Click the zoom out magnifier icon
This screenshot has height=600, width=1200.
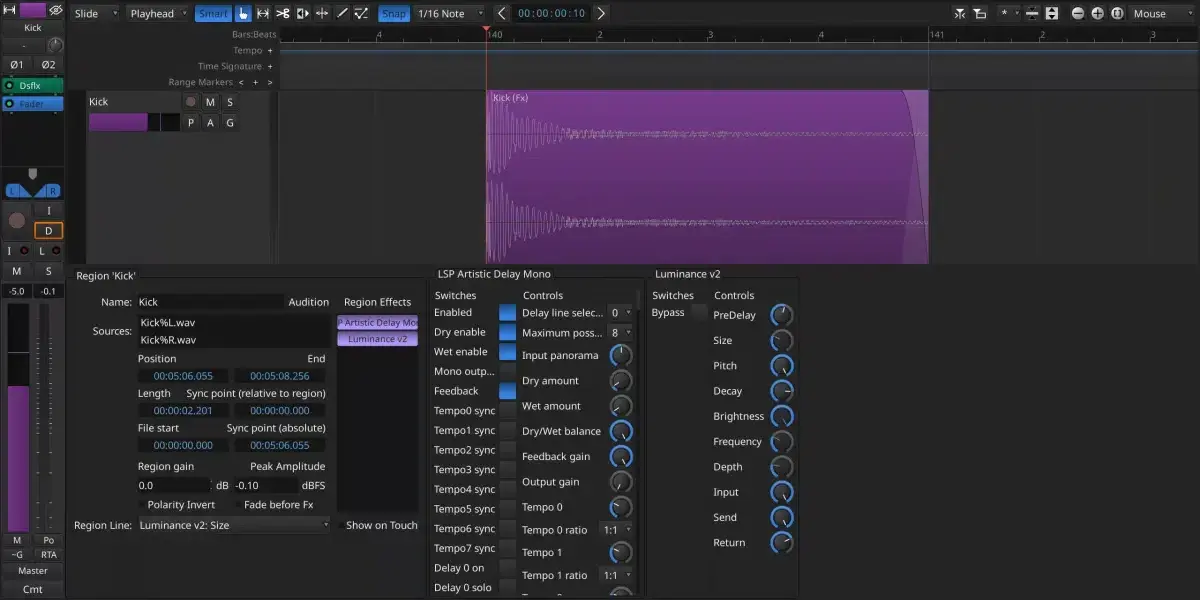pos(1078,13)
